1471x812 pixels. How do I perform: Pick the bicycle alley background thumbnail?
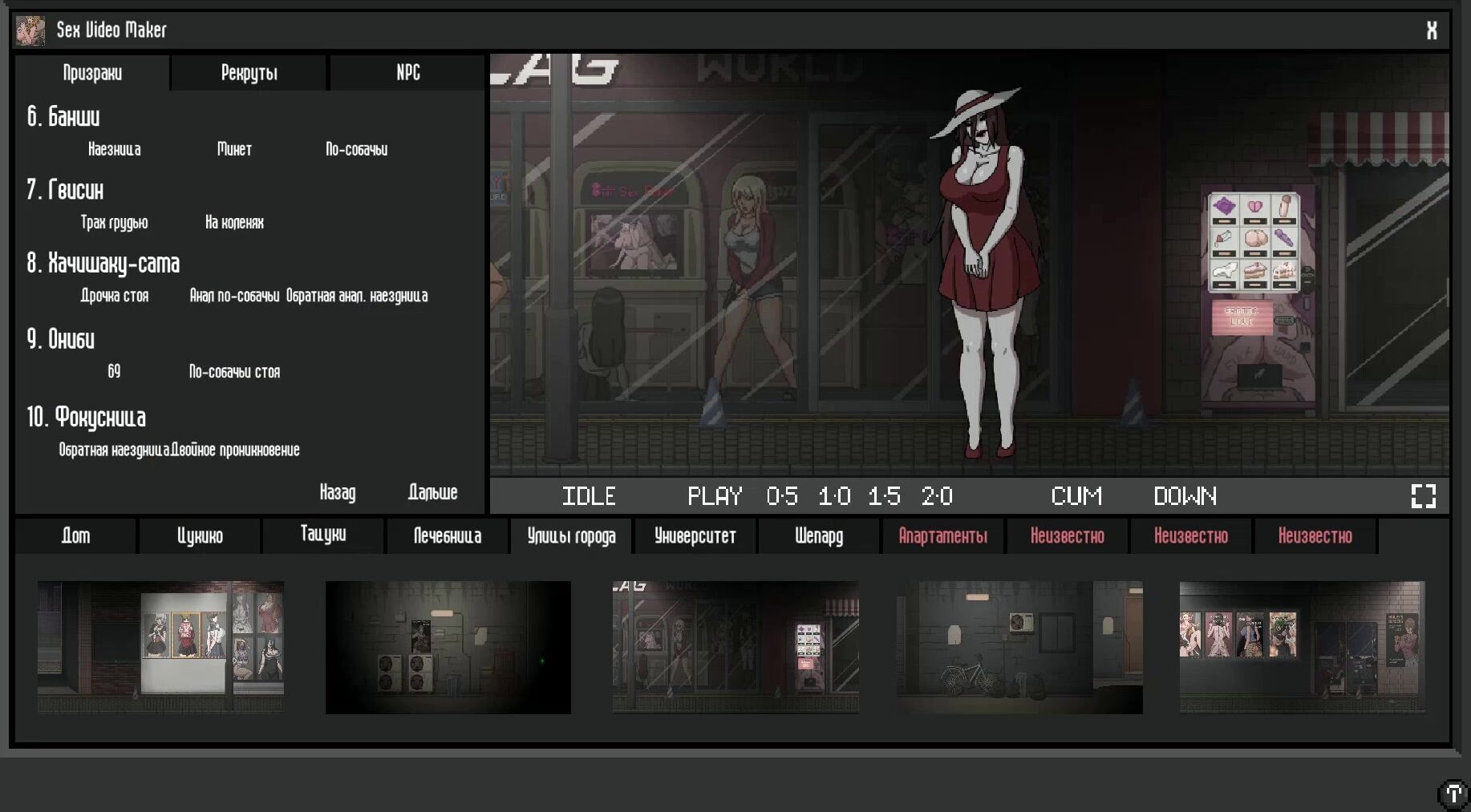coord(1019,648)
